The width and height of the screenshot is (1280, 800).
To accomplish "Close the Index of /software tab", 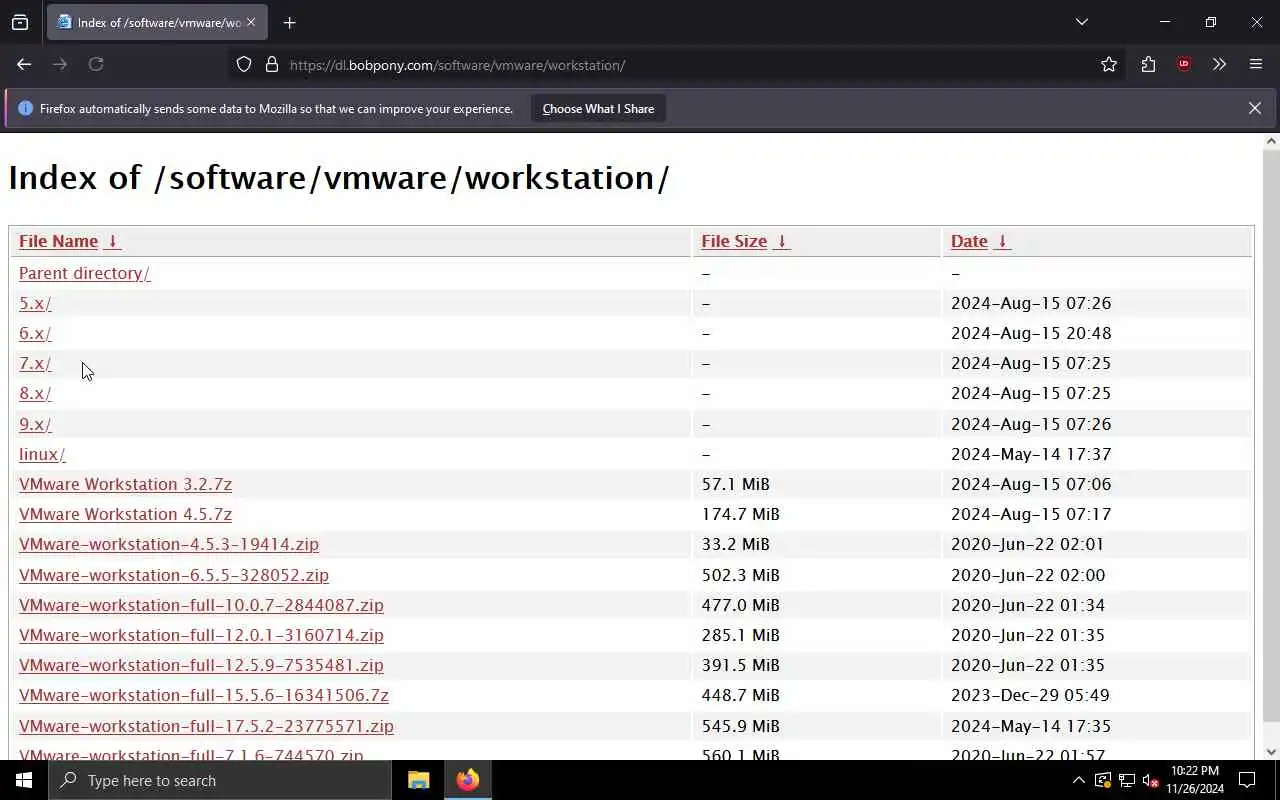I will [x=251, y=22].
